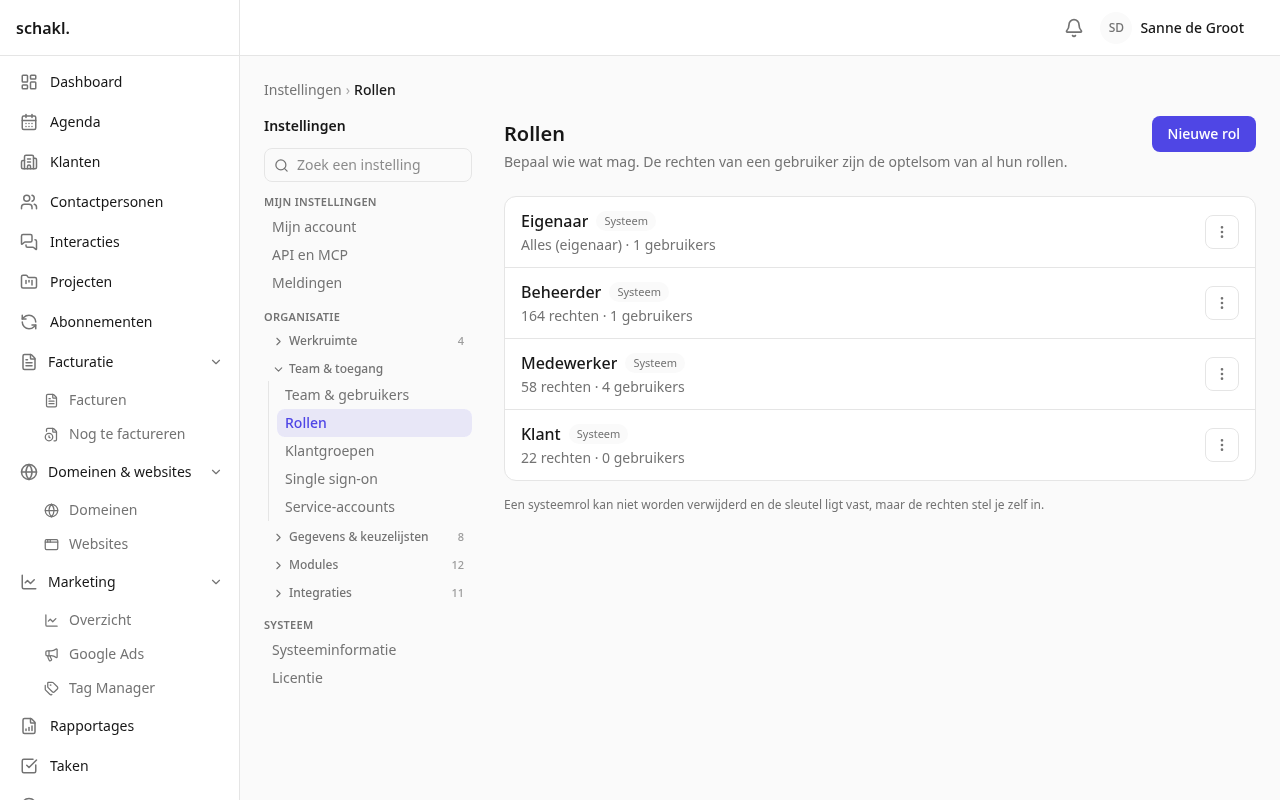This screenshot has height=800, width=1280.
Task: Click the Systeem badge next to Eigenaar
Action: pyautogui.click(x=626, y=221)
